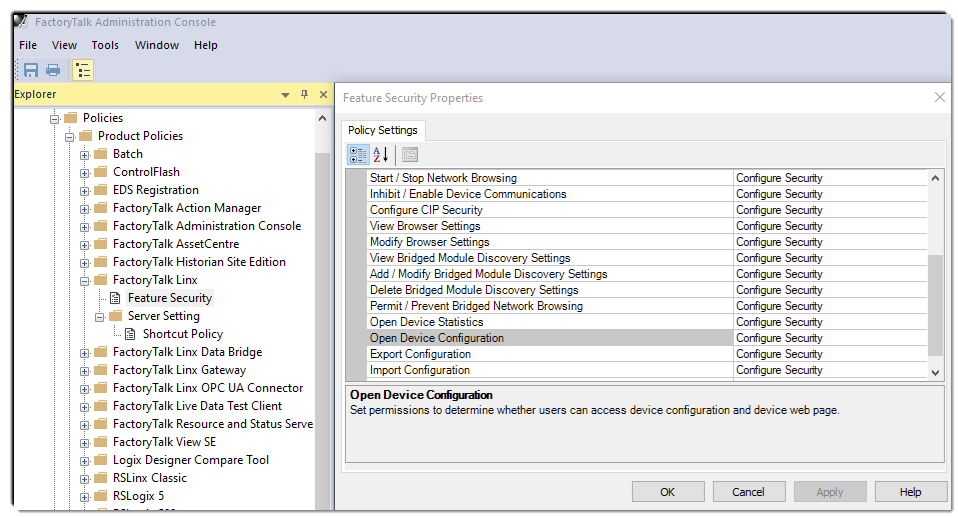Click the Shortcut Policy document icon
This screenshot has width=958, height=517.
pyautogui.click(x=130, y=334)
